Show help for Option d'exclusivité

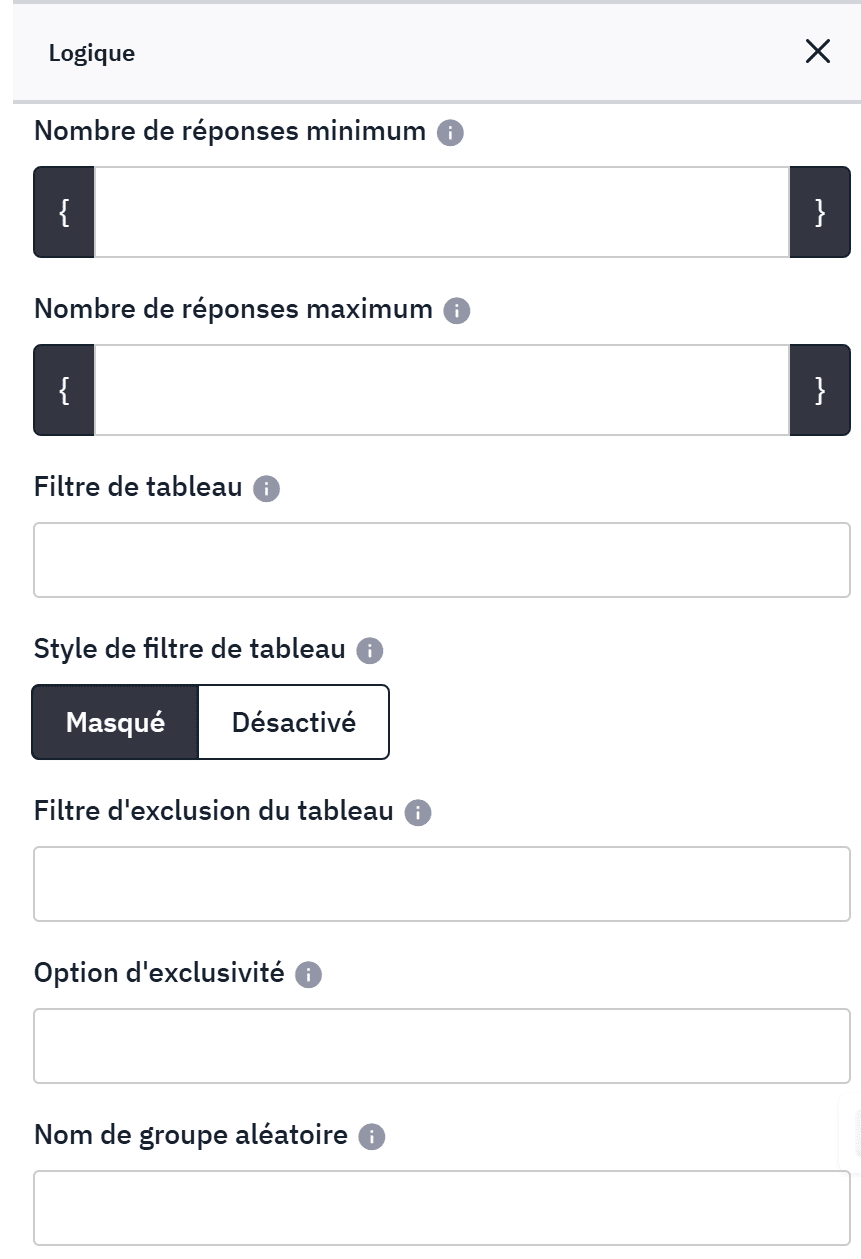point(308,975)
